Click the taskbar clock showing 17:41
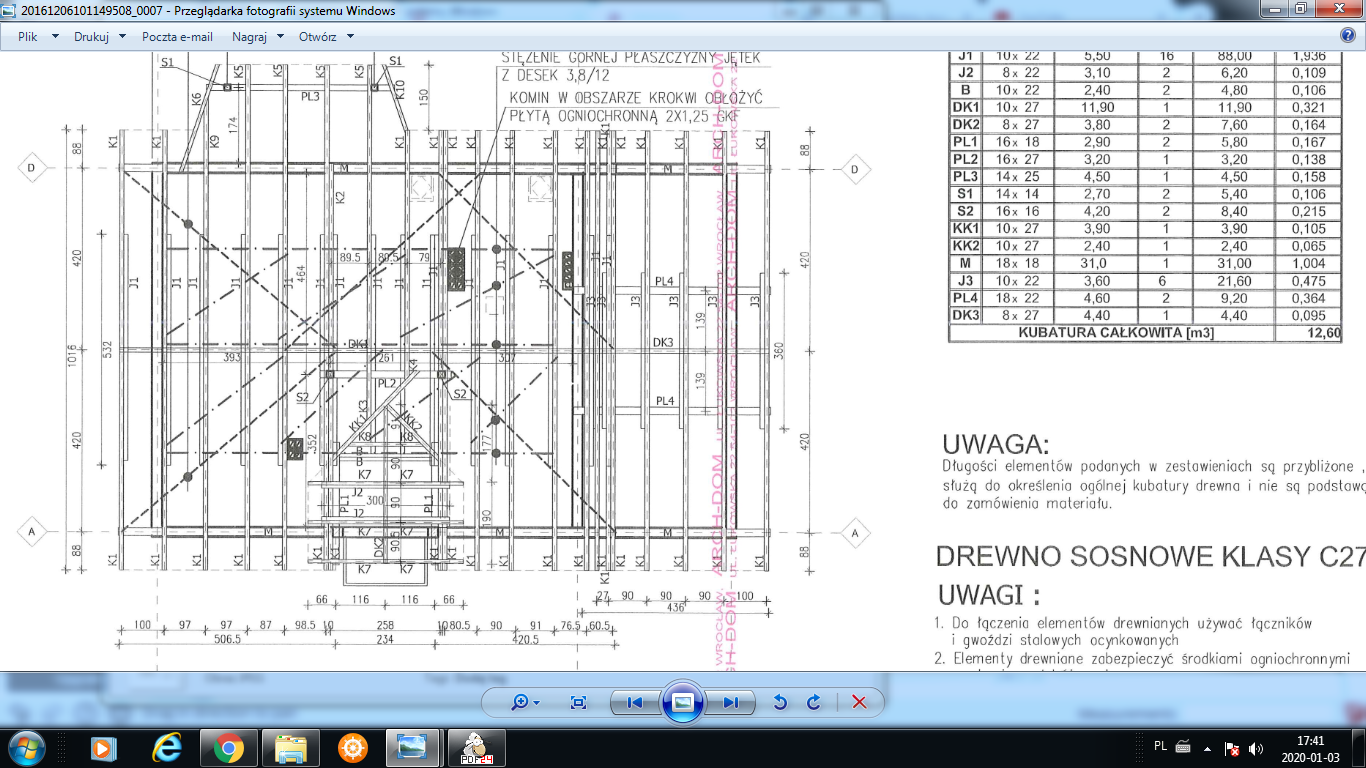 pos(1310,747)
